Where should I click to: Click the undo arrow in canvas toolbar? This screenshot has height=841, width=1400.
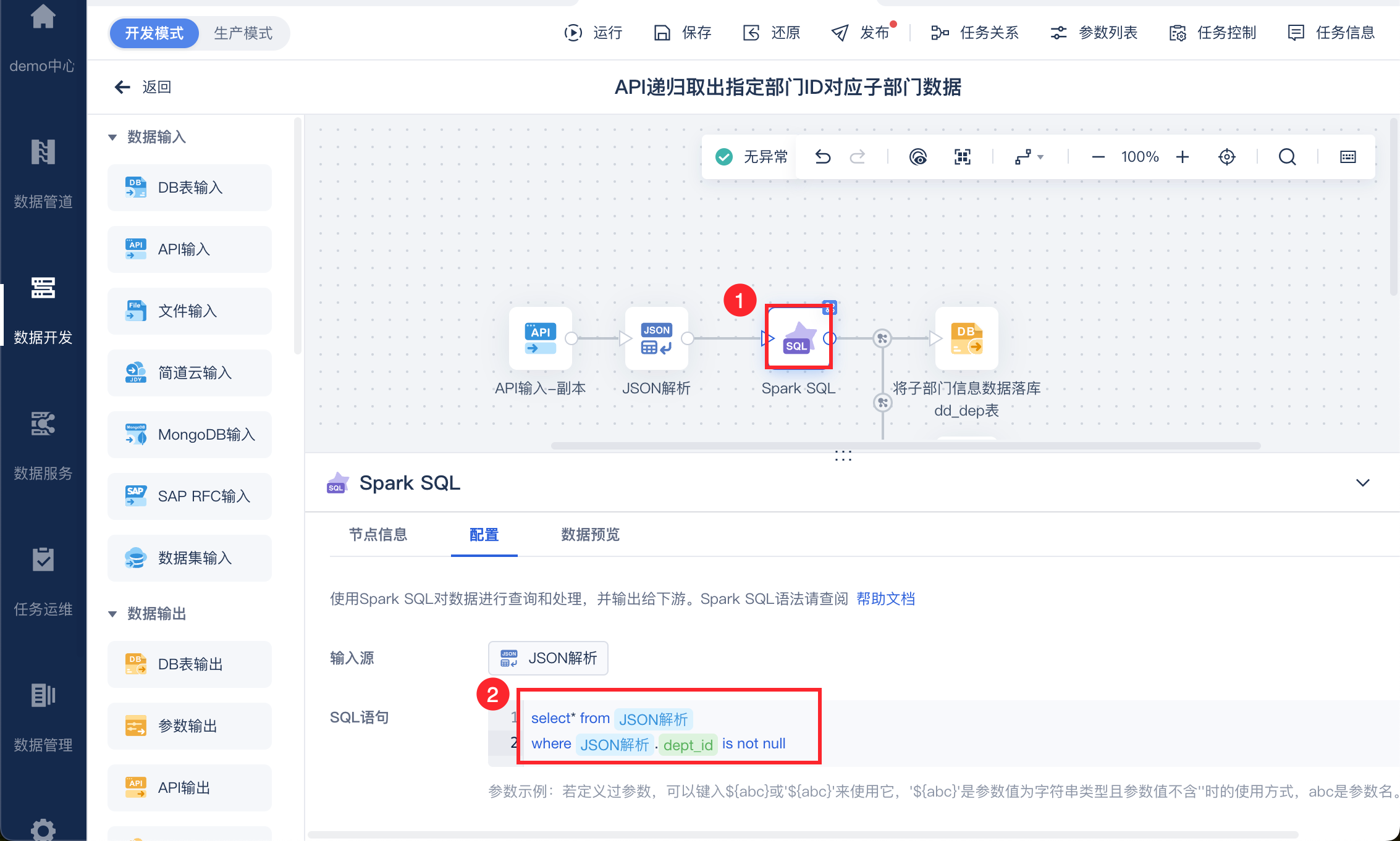(822, 157)
